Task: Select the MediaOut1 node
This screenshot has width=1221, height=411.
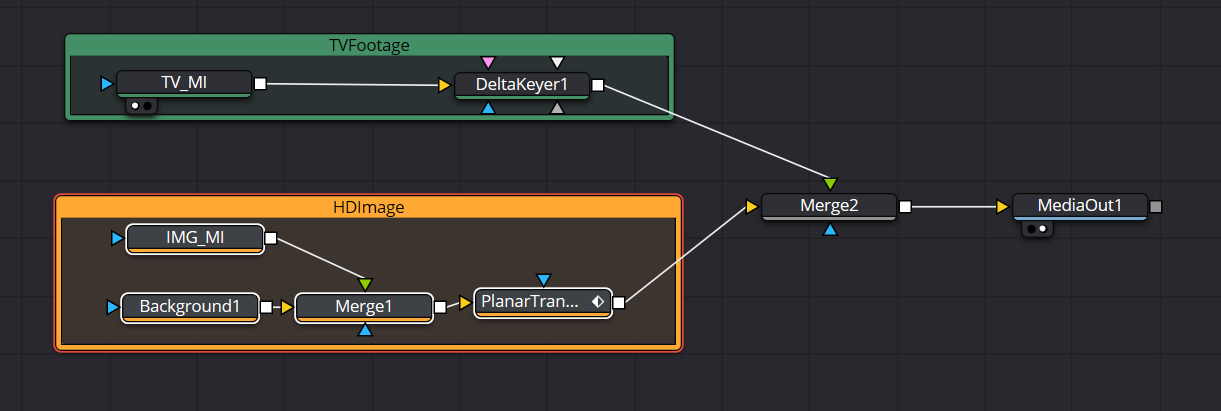Action: 1079,207
